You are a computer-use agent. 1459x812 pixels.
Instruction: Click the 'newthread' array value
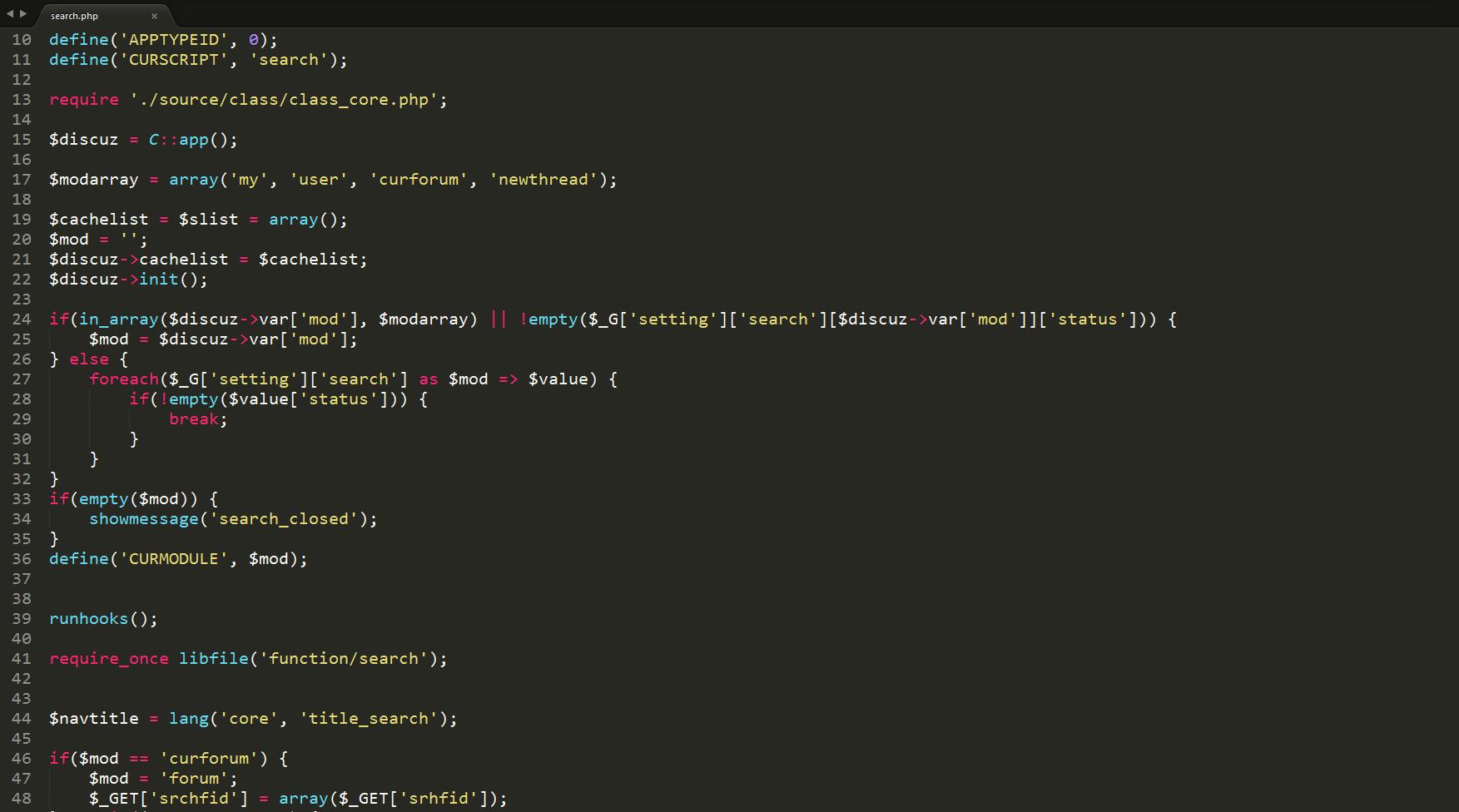coord(543,180)
